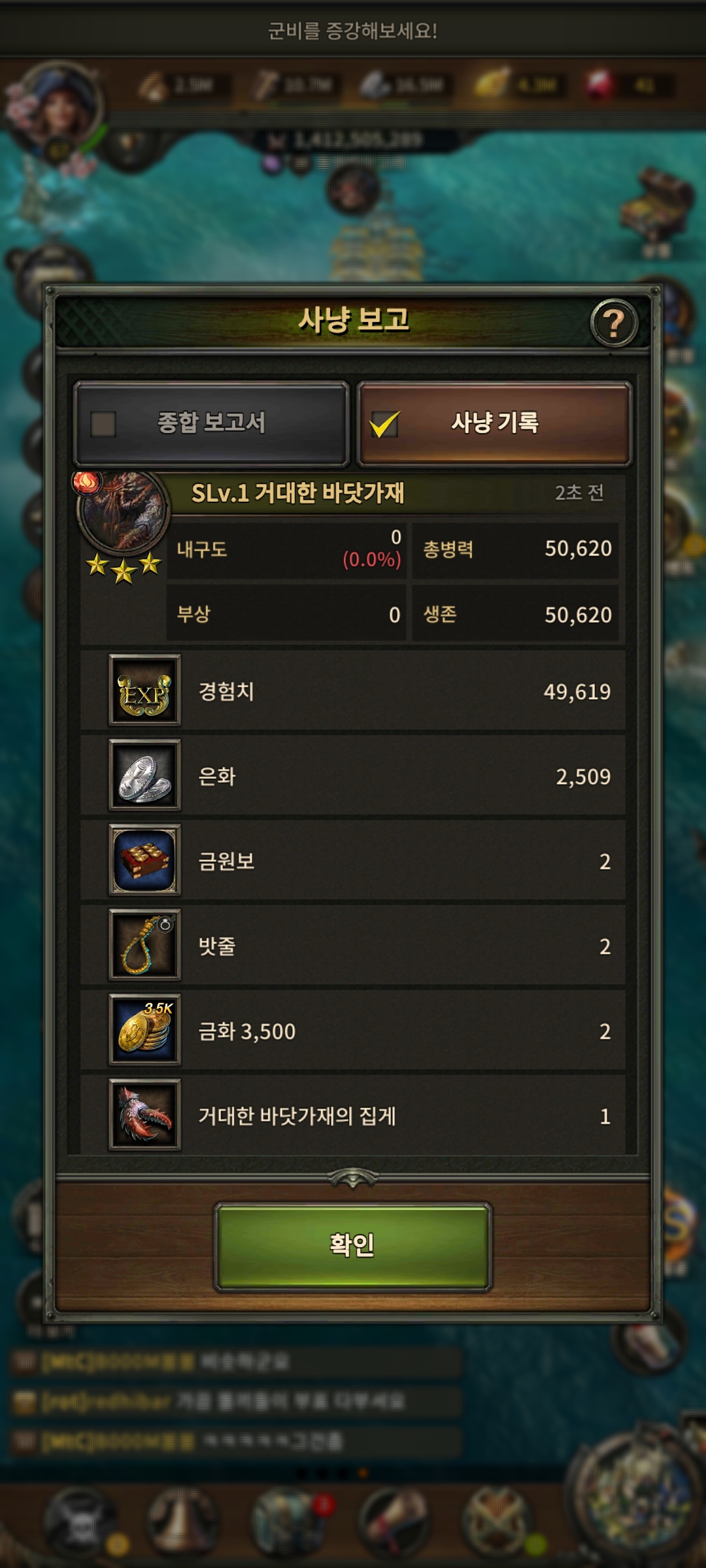Tap the 경험치 49,619 reward row
Image resolution: width=706 pixels, height=1568 pixels.
(x=353, y=691)
